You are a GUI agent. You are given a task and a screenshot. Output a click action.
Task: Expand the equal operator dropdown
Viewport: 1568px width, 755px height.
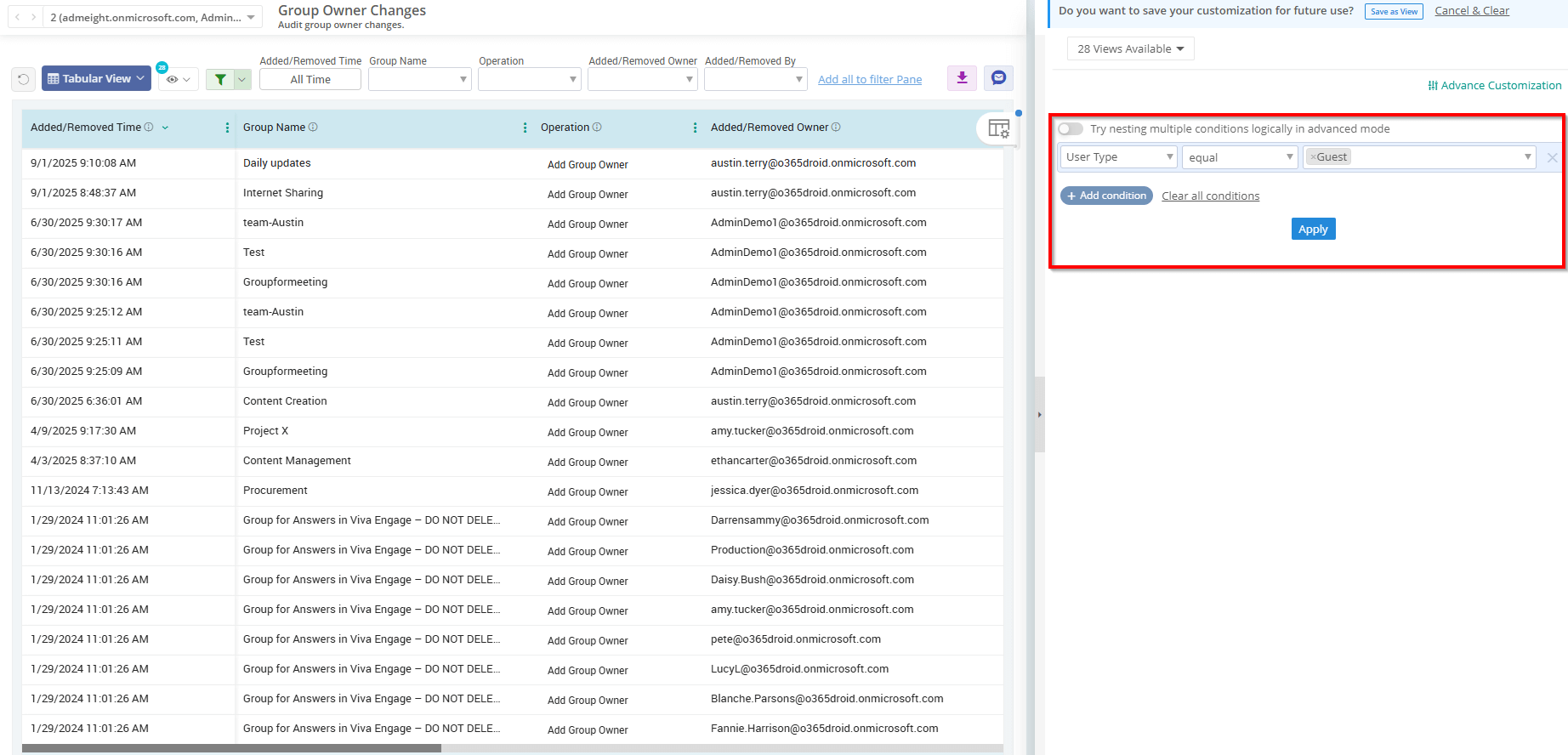point(1239,157)
